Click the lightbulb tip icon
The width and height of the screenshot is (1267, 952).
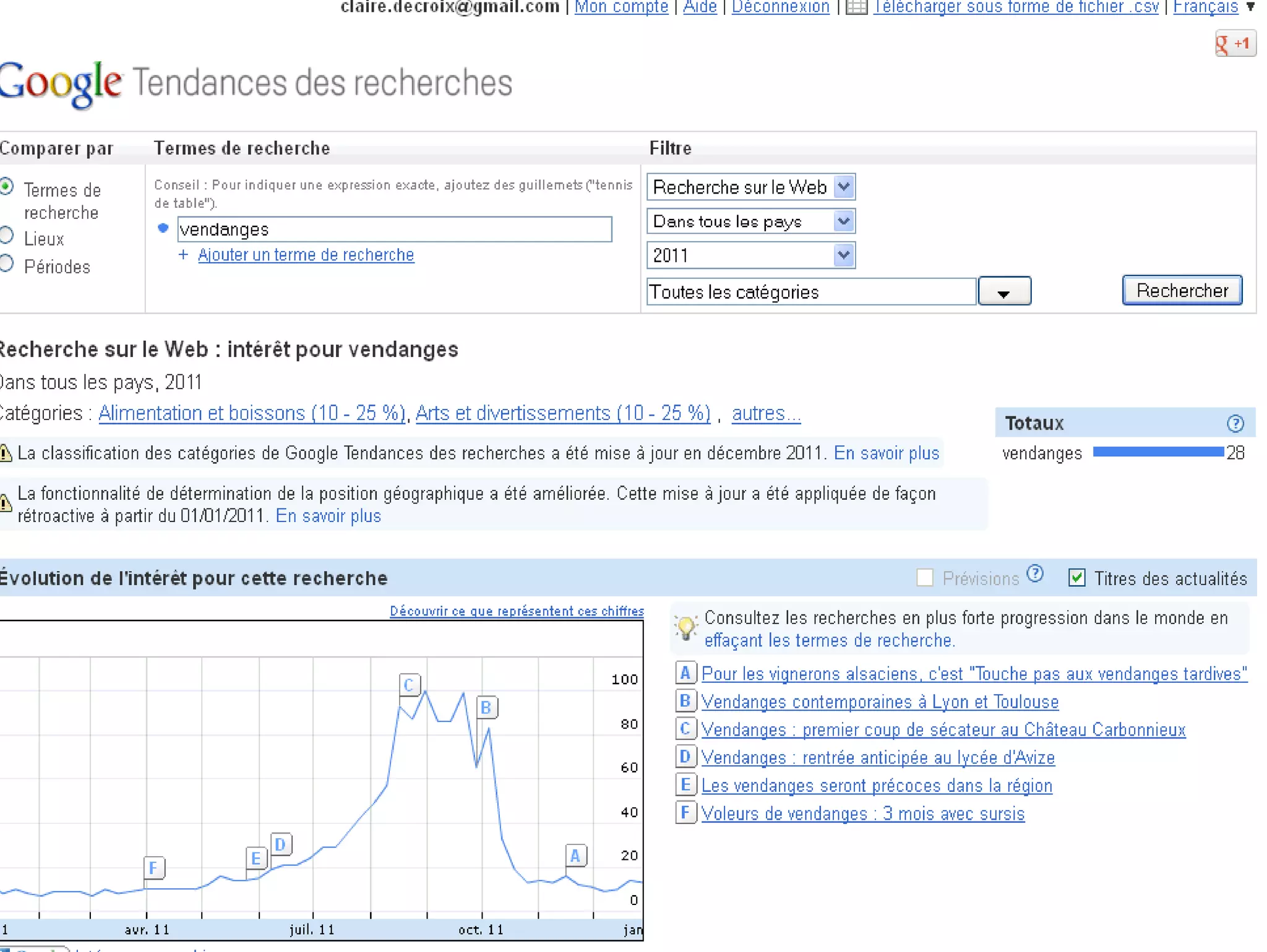pyautogui.click(x=685, y=628)
